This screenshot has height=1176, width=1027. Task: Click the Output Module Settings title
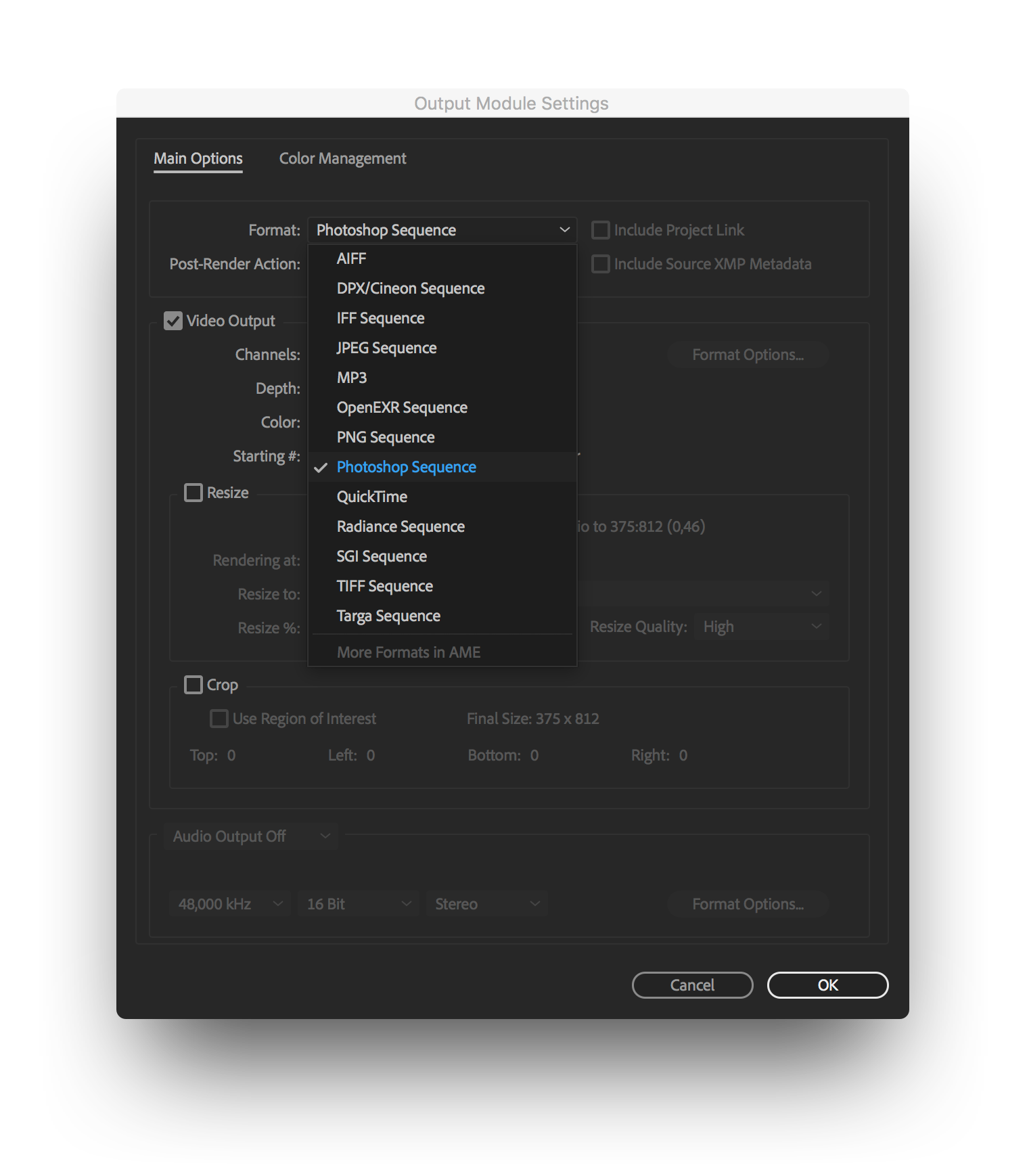tap(511, 104)
